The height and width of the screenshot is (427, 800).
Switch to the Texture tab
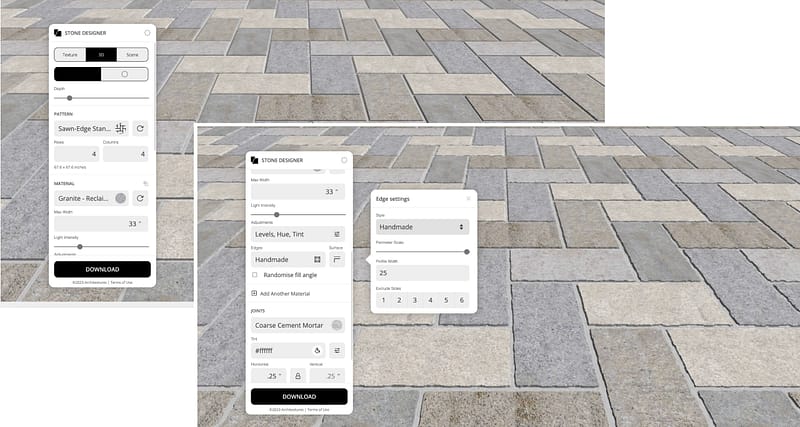coord(70,54)
